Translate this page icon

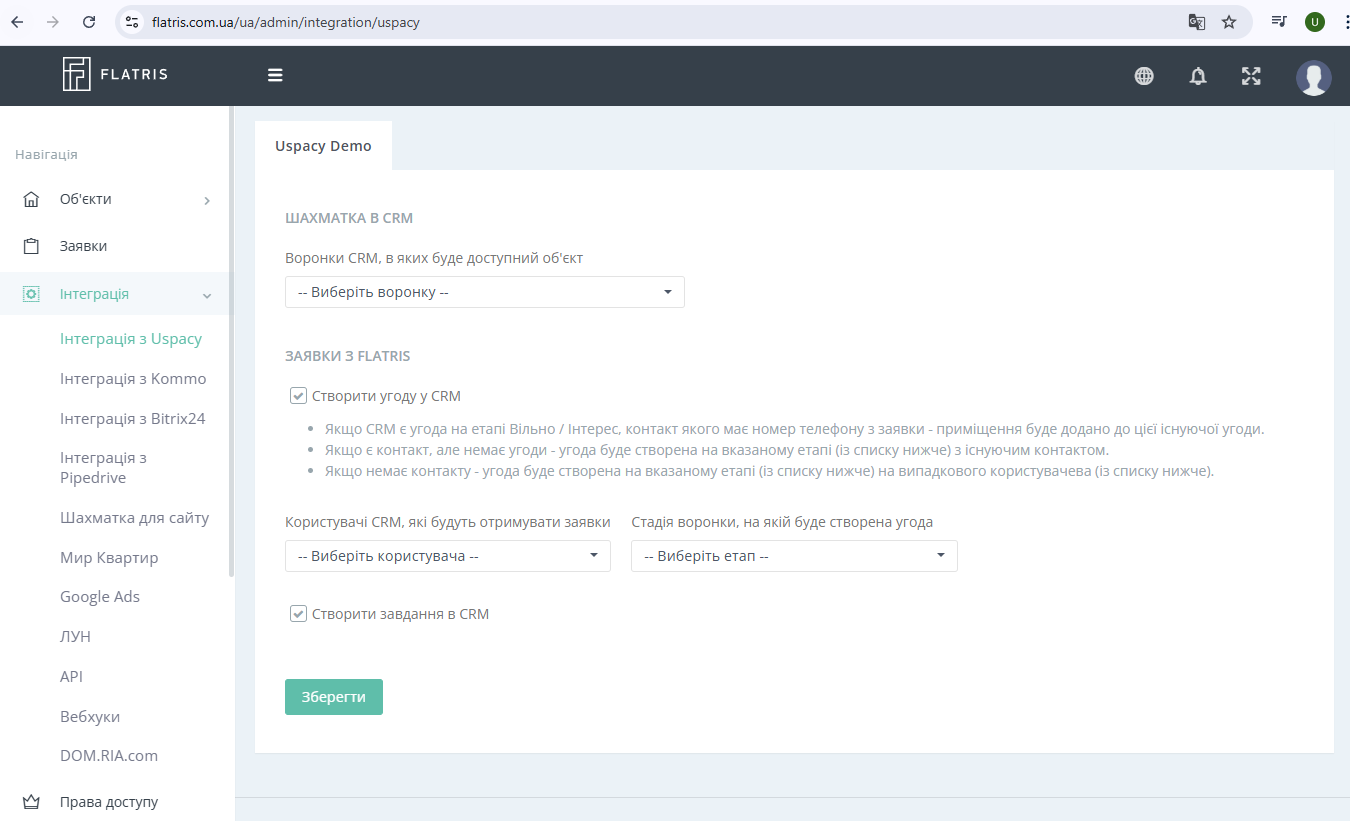pos(1196,21)
